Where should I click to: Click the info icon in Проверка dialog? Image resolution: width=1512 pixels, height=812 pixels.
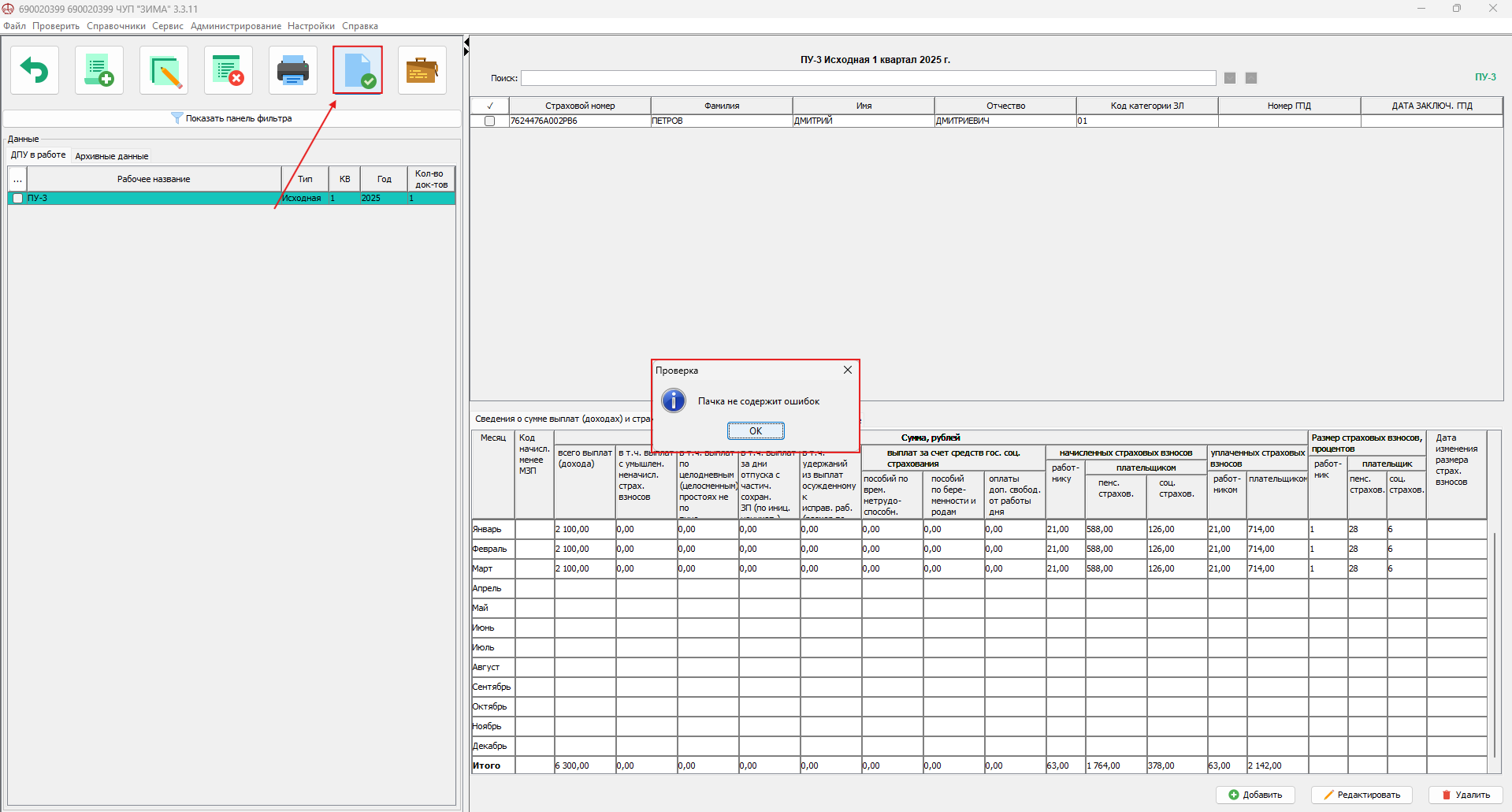coord(674,400)
